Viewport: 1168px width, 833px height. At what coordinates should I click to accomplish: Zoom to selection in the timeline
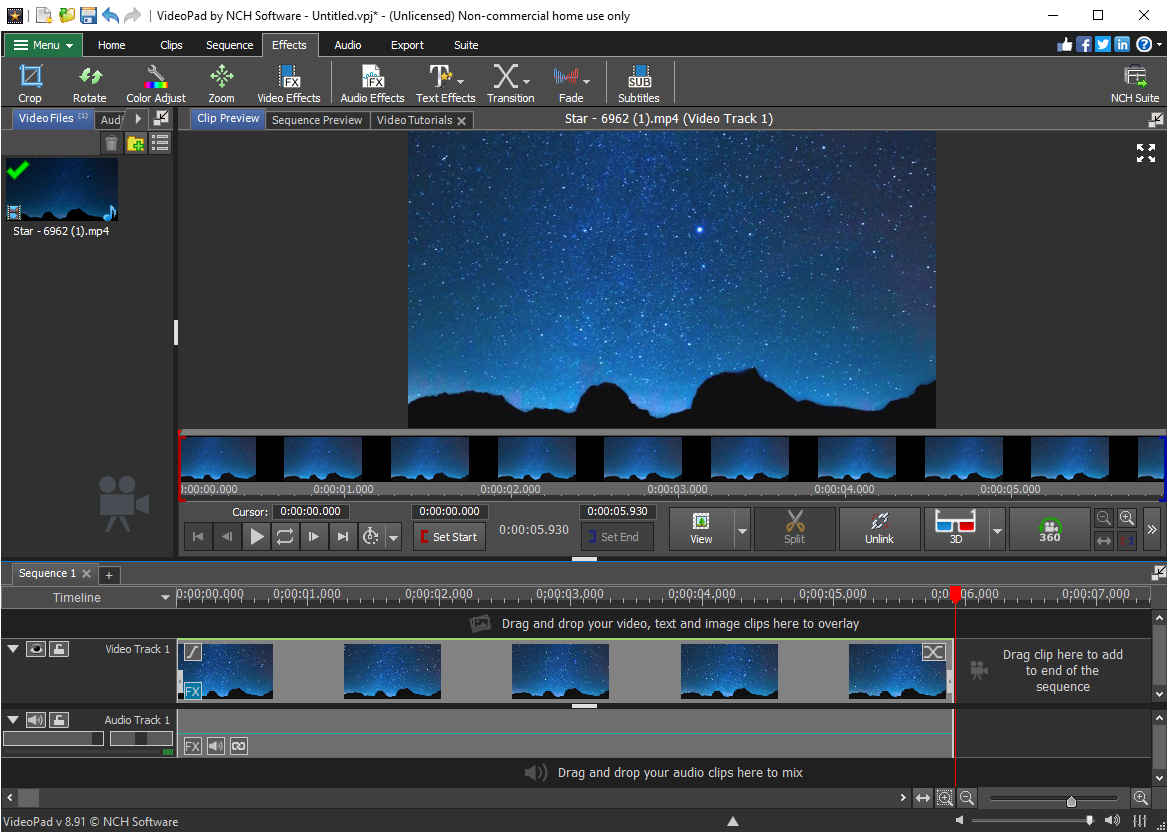945,798
